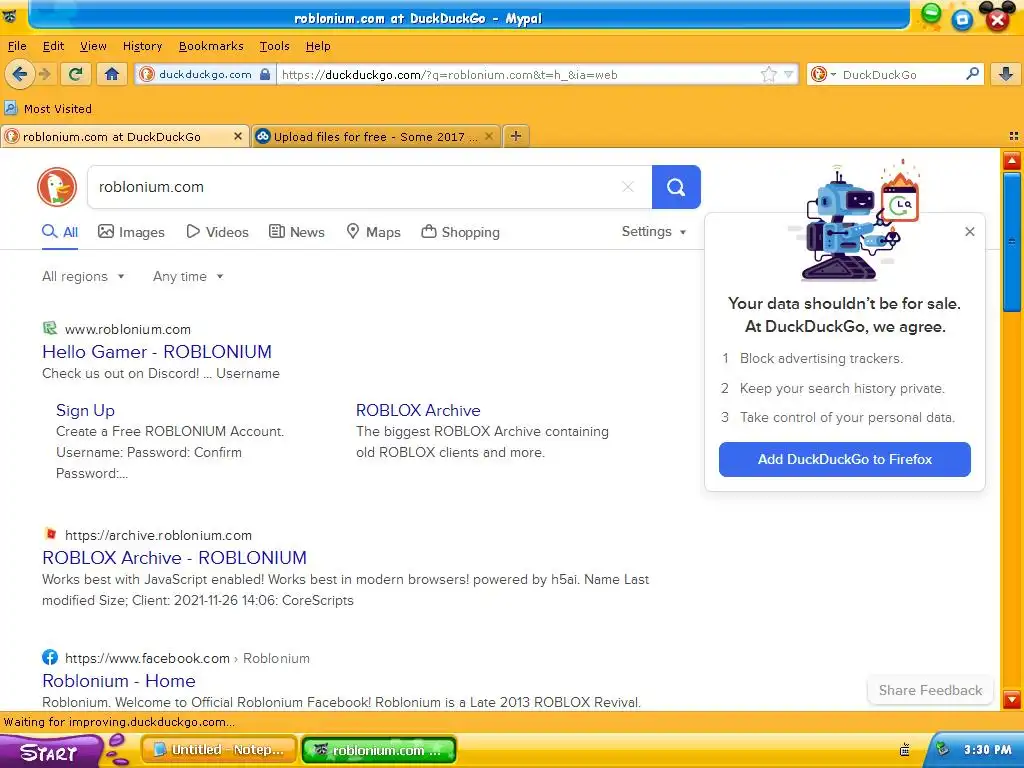The image size is (1024, 768).
Task: Open the History menu
Action: click(x=142, y=46)
